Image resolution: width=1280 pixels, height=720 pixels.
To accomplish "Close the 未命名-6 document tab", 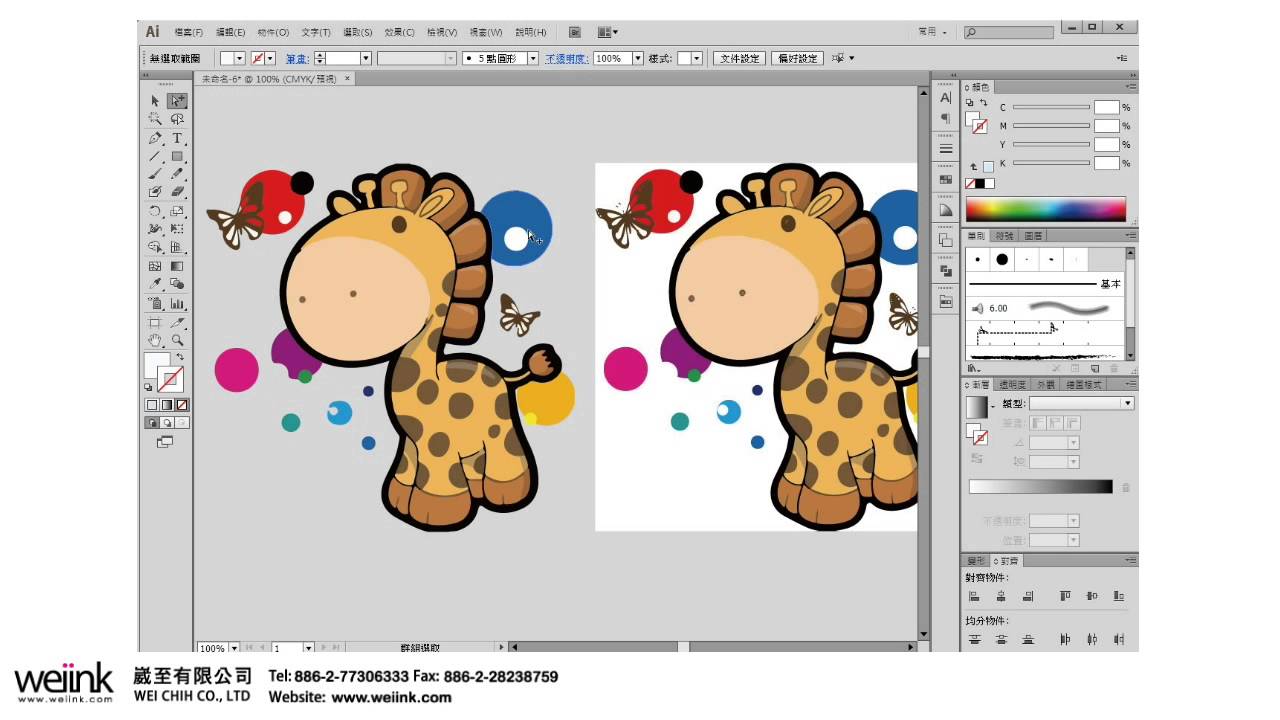I will (x=348, y=78).
